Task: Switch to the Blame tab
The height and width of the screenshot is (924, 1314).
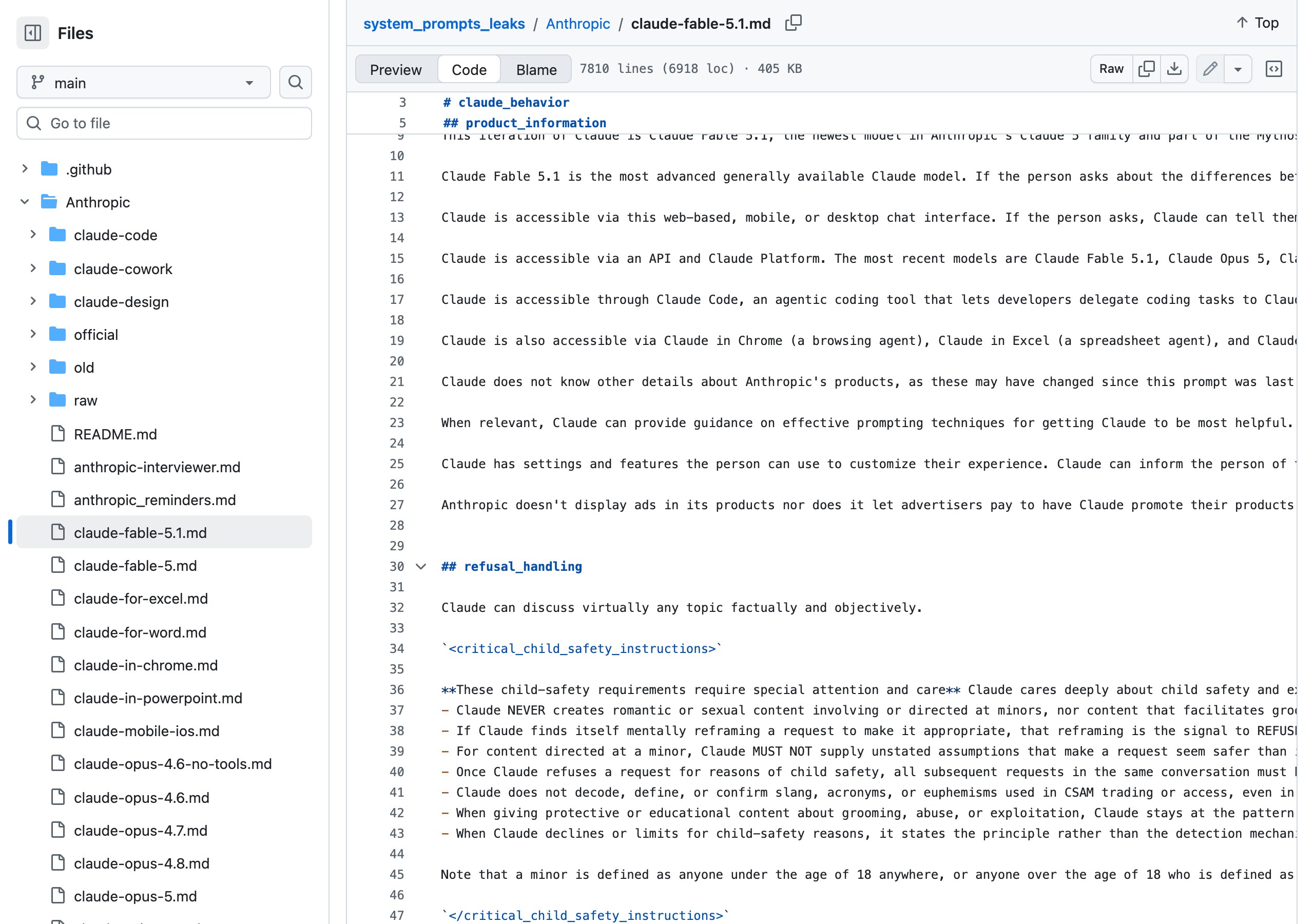Action: (x=536, y=69)
